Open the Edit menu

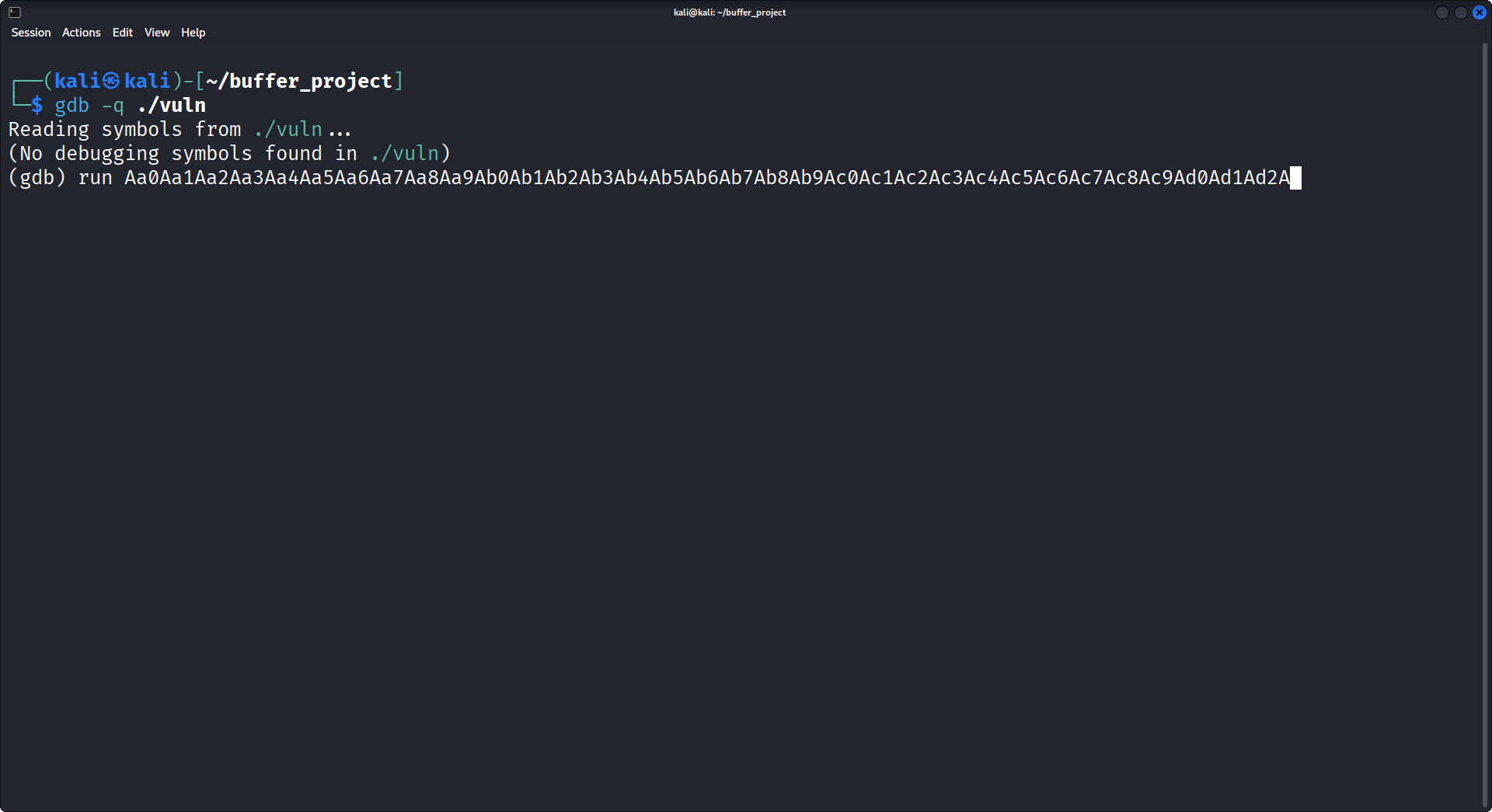(x=121, y=33)
